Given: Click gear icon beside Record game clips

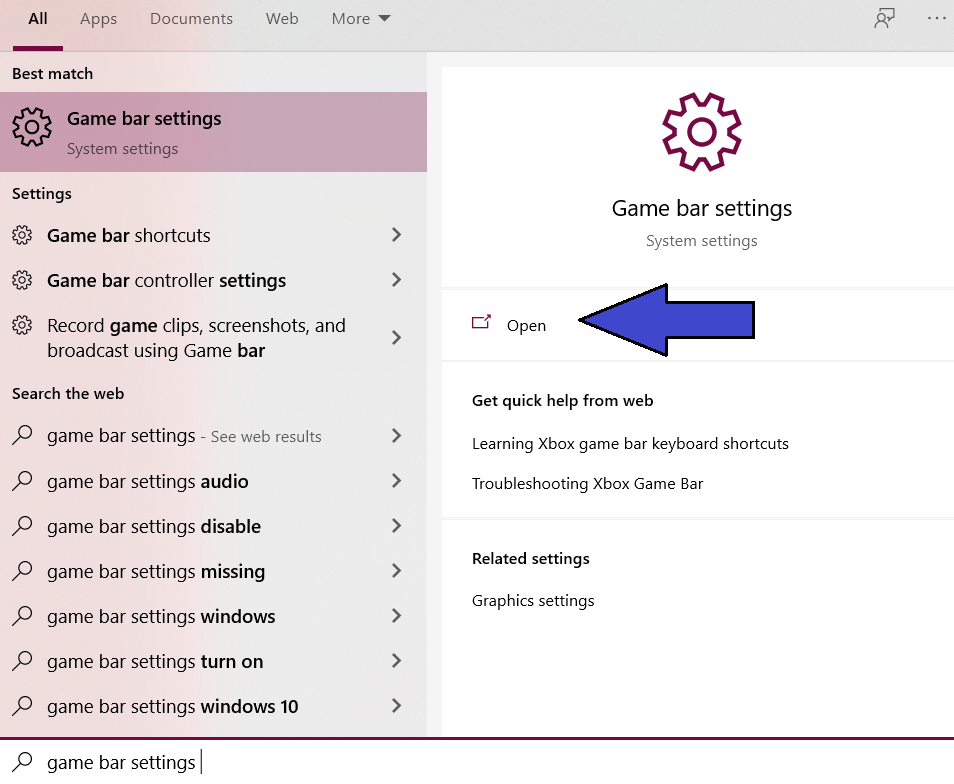Looking at the screenshot, I should tap(22, 325).
